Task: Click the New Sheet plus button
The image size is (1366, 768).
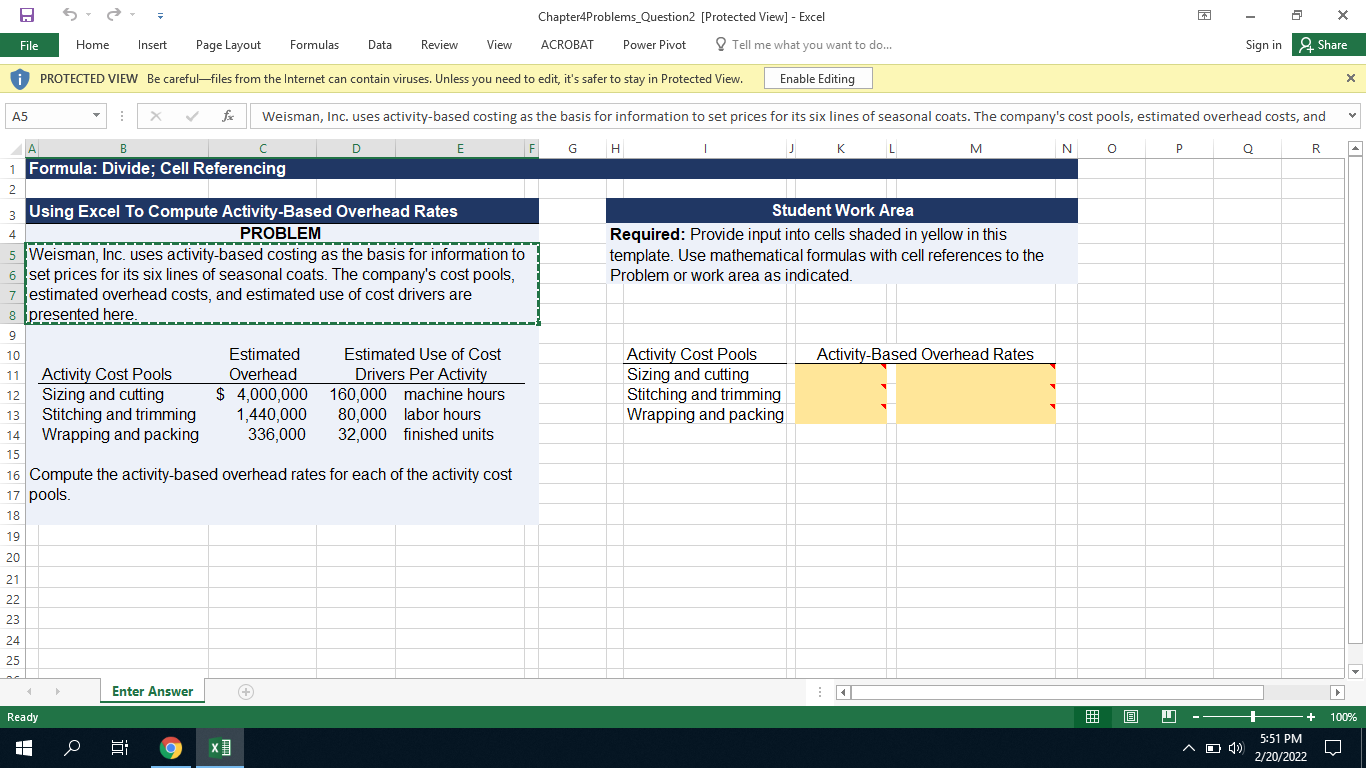Action: tap(246, 690)
